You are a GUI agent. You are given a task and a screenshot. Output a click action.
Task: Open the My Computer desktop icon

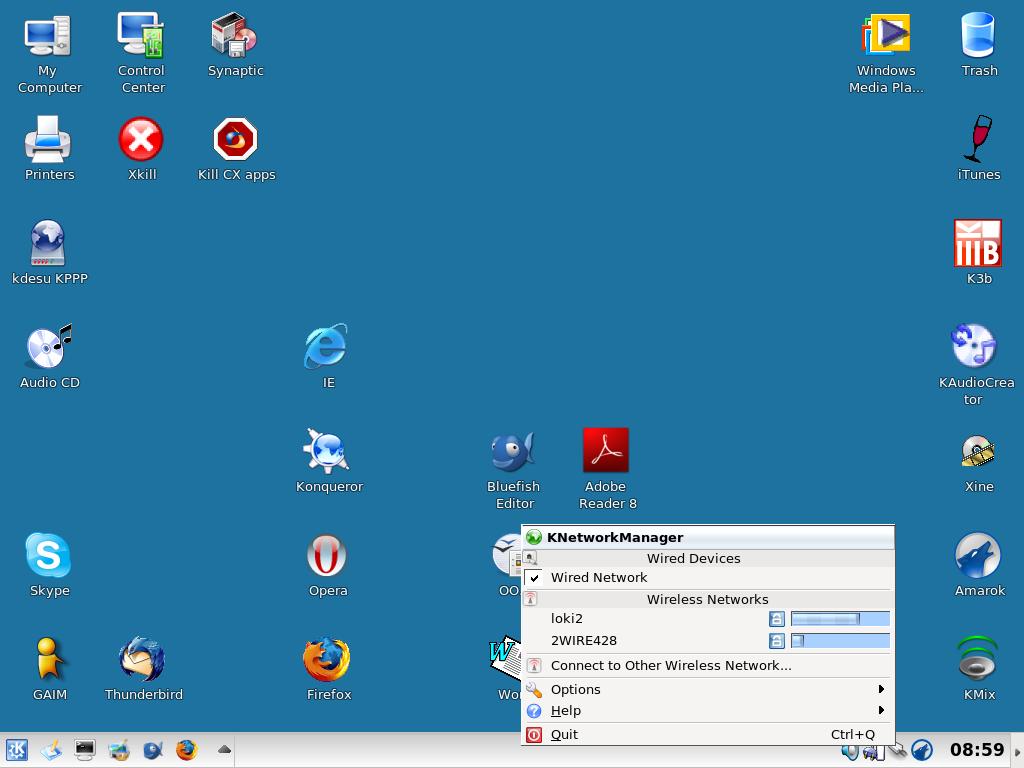pyautogui.click(x=48, y=54)
